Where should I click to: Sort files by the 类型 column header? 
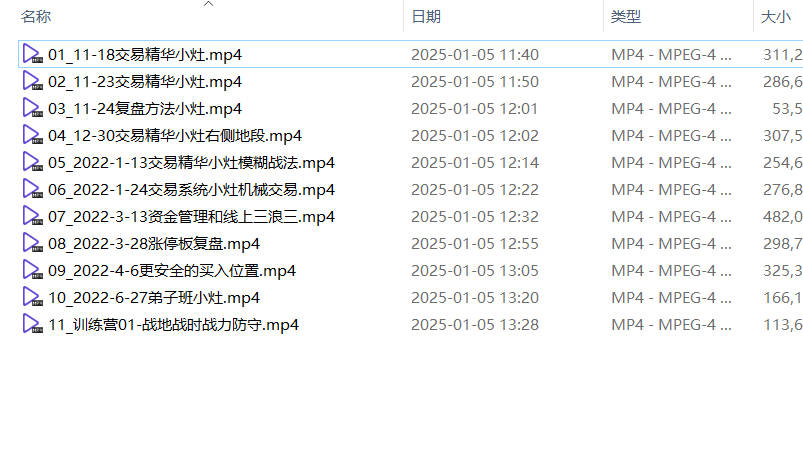[x=626, y=16]
